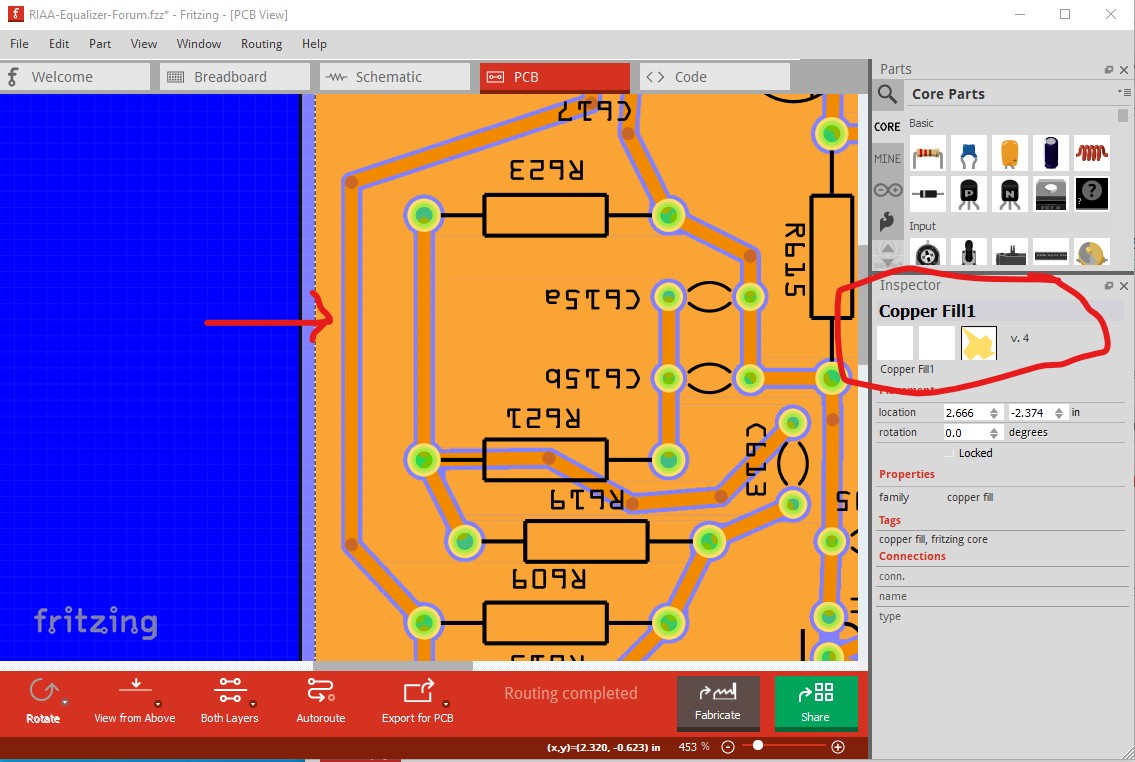Click the Copper Fill PCB view thumbnail
This screenshot has height=762, width=1135.
(979, 343)
